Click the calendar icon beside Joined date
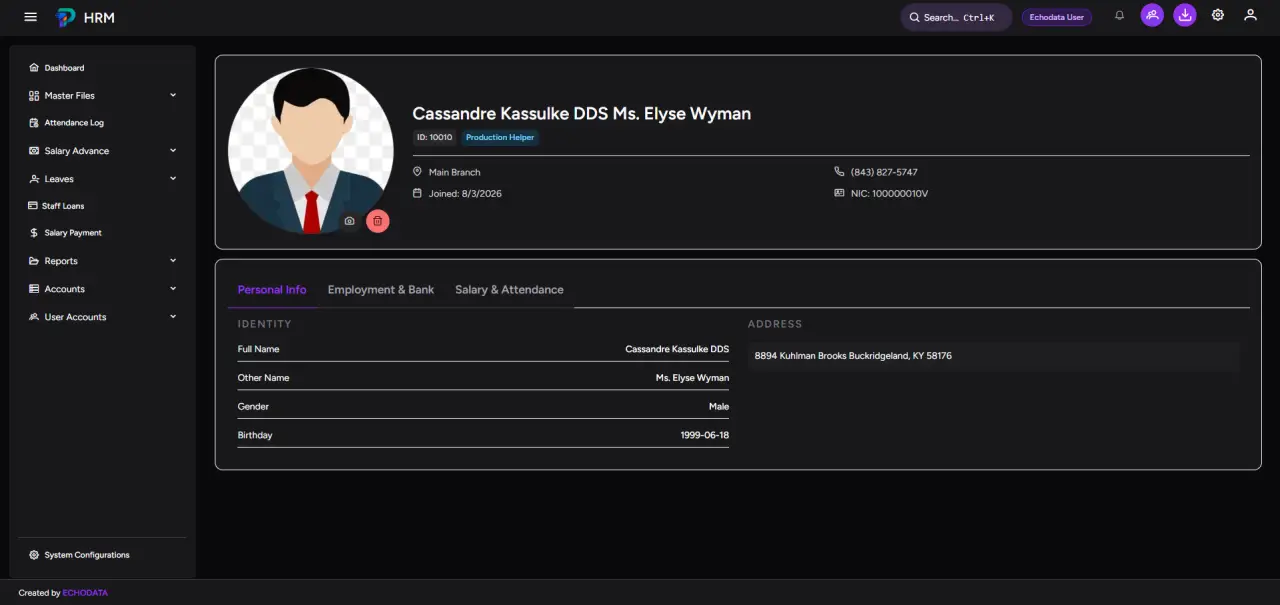 418,193
